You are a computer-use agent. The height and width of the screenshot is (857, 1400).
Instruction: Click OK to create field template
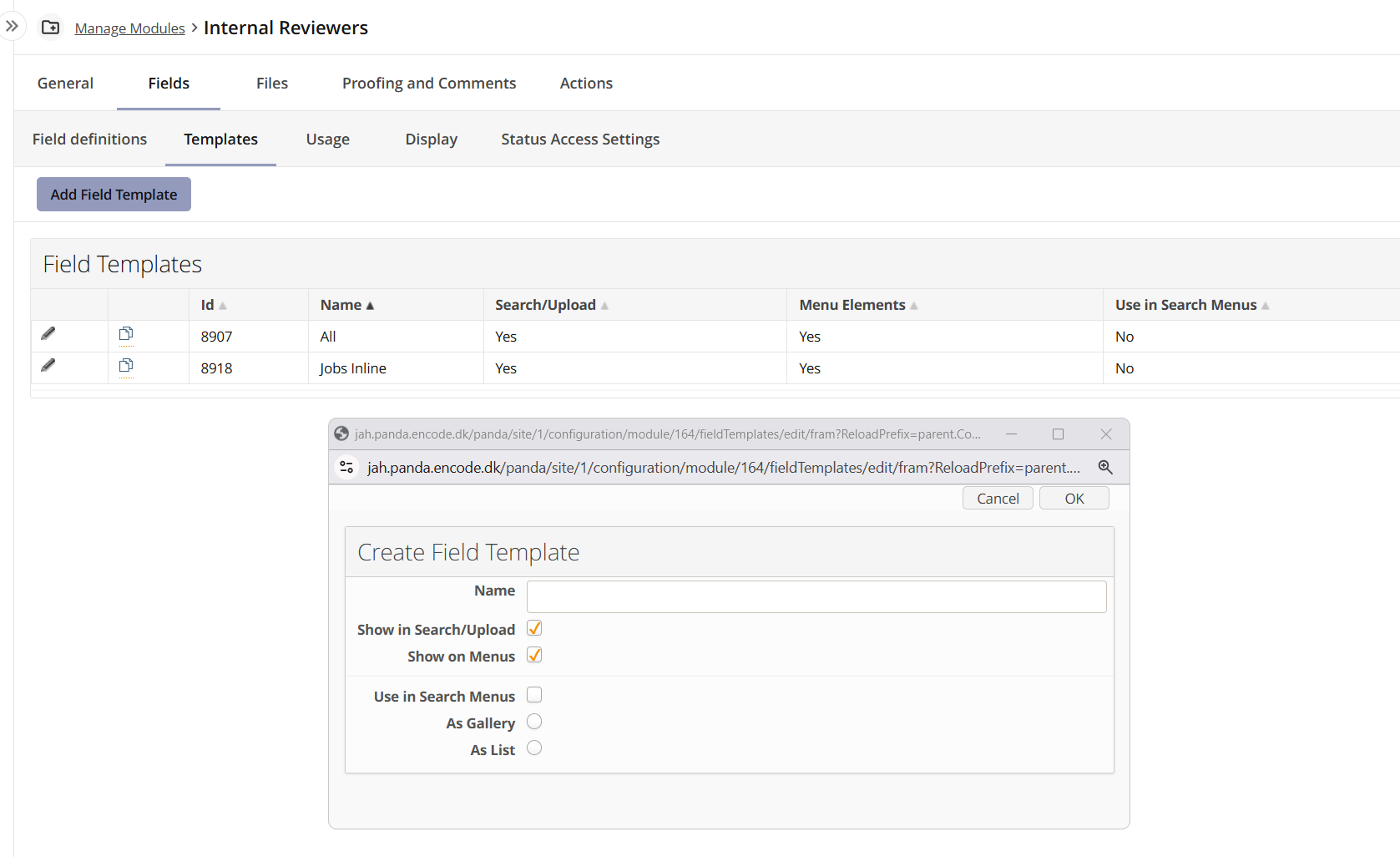pyautogui.click(x=1074, y=499)
